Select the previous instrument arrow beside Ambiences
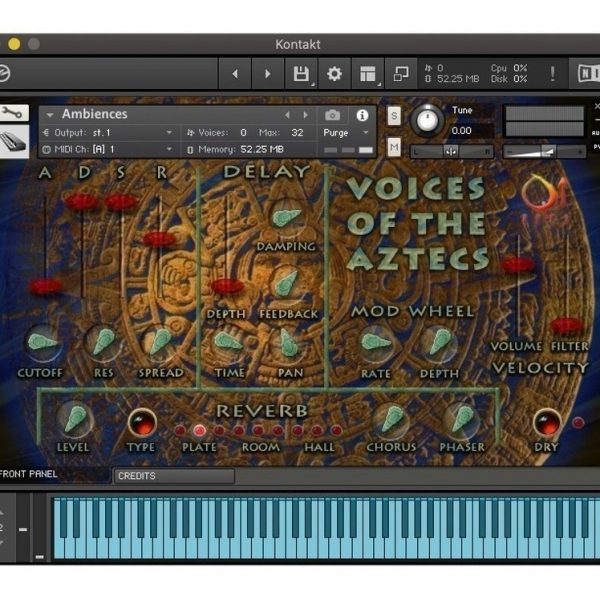The width and height of the screenshot is (600, 600). (x=287, y=115)
